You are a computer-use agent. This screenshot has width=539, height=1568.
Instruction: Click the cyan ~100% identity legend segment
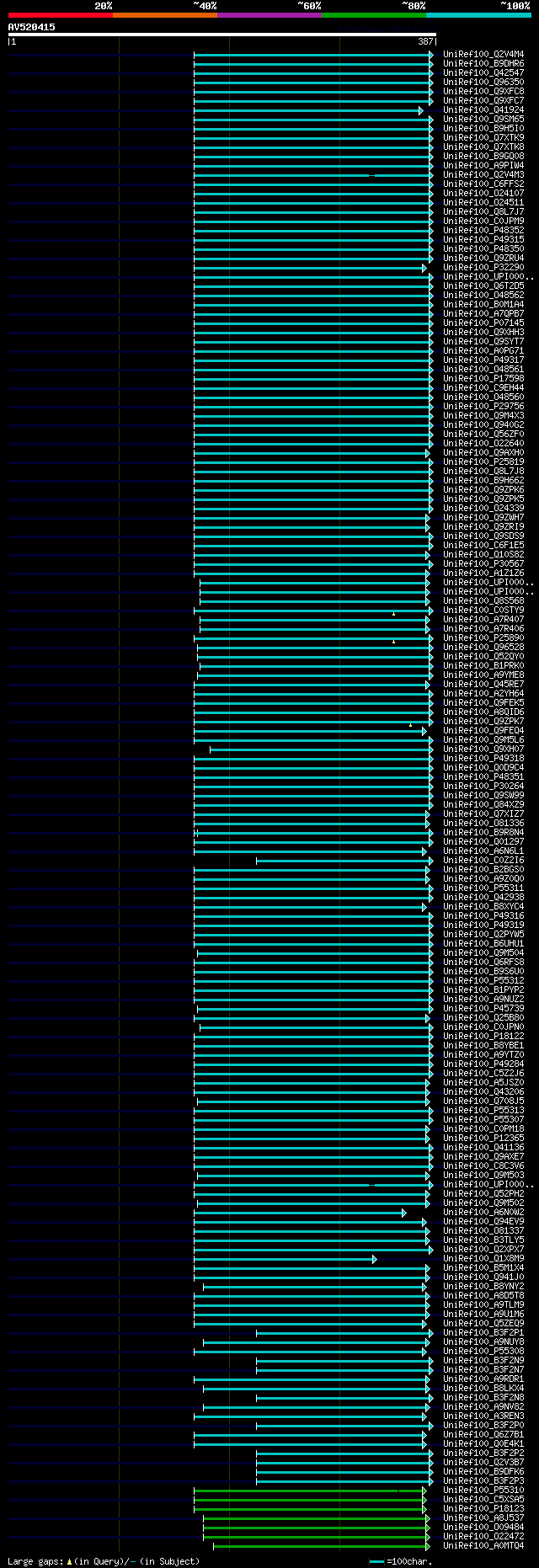(x=478, y=15)
